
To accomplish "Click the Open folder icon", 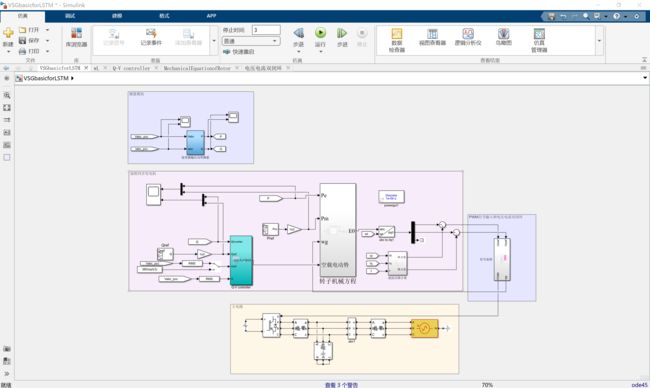I will (x=23, y=30).
